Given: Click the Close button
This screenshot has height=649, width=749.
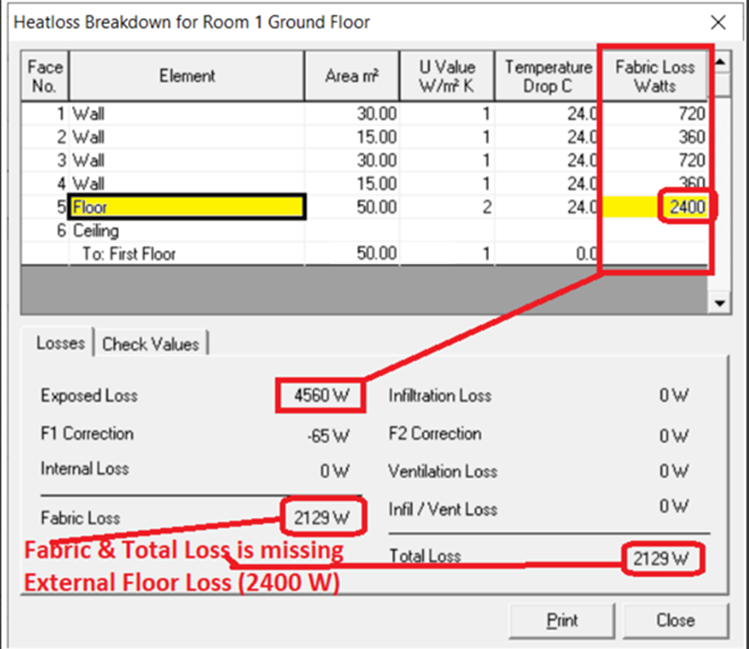Looking at the screenshot, I should pos(675,620).
